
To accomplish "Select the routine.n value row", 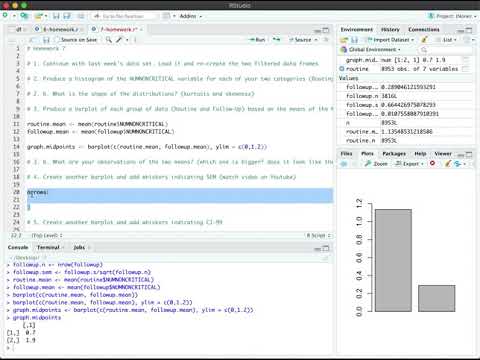I will [x=405, y=141].
